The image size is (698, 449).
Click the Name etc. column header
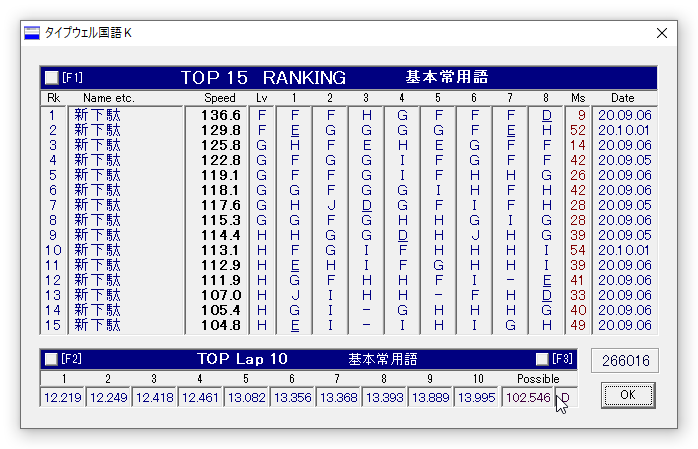[109, 98]
